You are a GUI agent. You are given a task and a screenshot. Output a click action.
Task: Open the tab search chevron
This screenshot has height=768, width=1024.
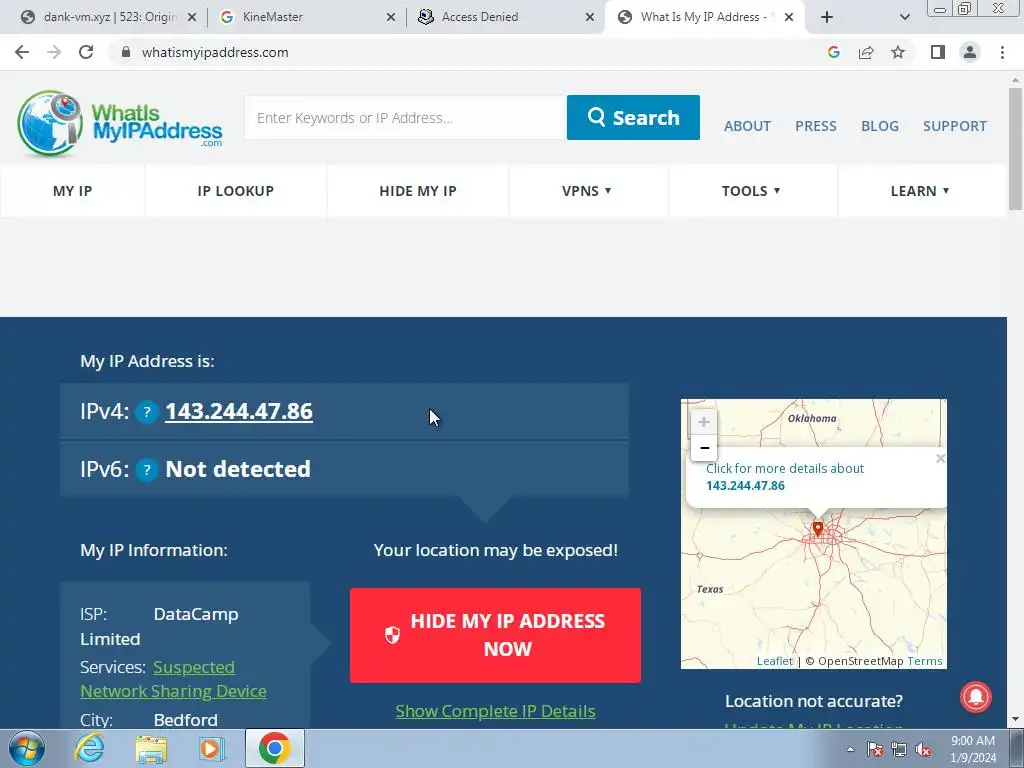[904, 17]
